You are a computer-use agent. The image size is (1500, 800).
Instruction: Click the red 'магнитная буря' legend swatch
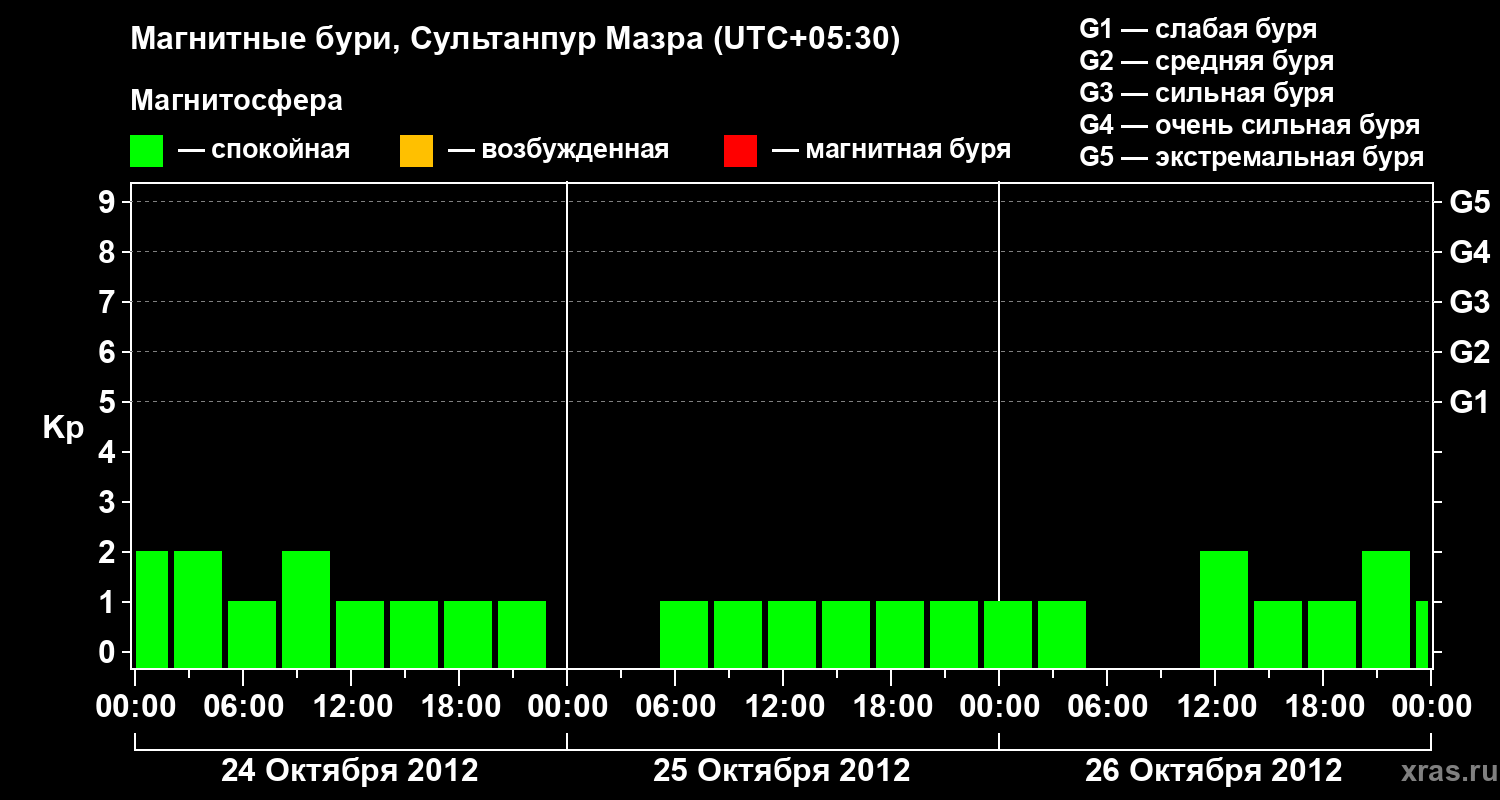(x=740, y=151)
